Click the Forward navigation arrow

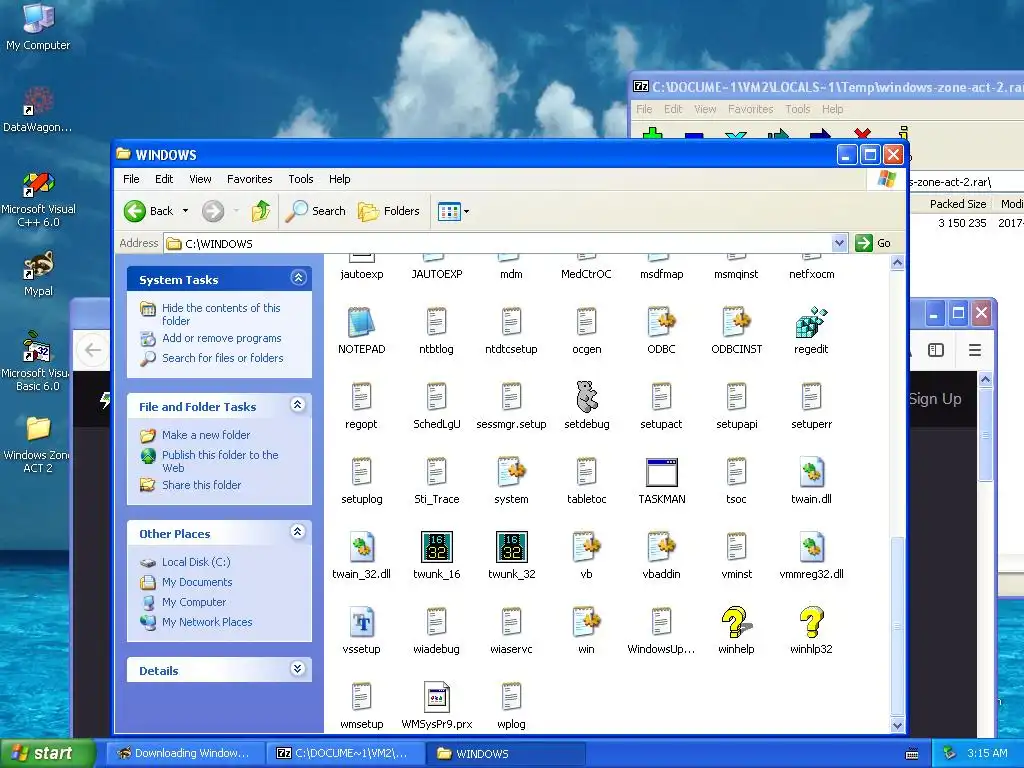click(x=213, y=211)
